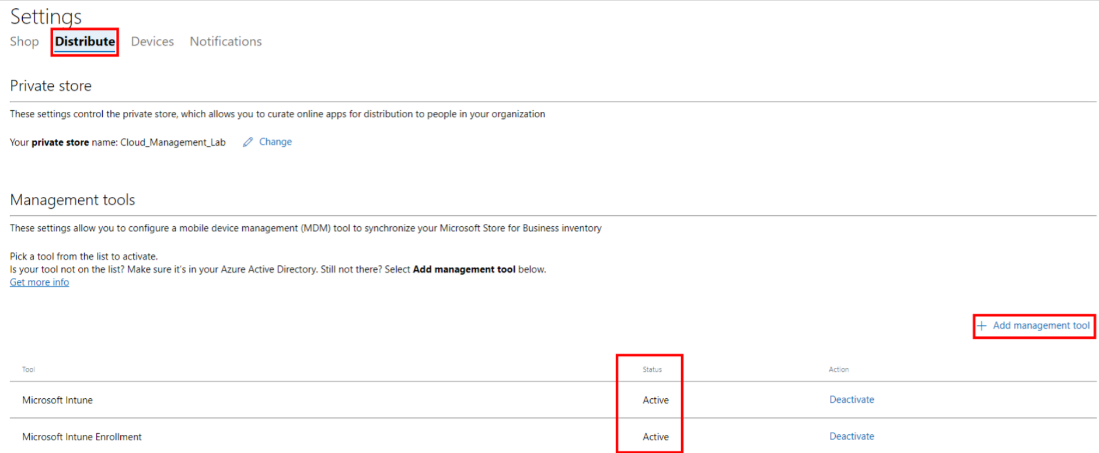
Task: Switch to the Devices tab
Action: tap(152, 42)
